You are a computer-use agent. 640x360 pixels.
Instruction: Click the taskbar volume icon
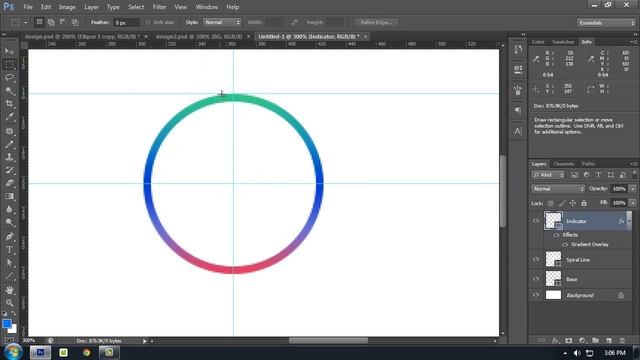coord(577,353)
